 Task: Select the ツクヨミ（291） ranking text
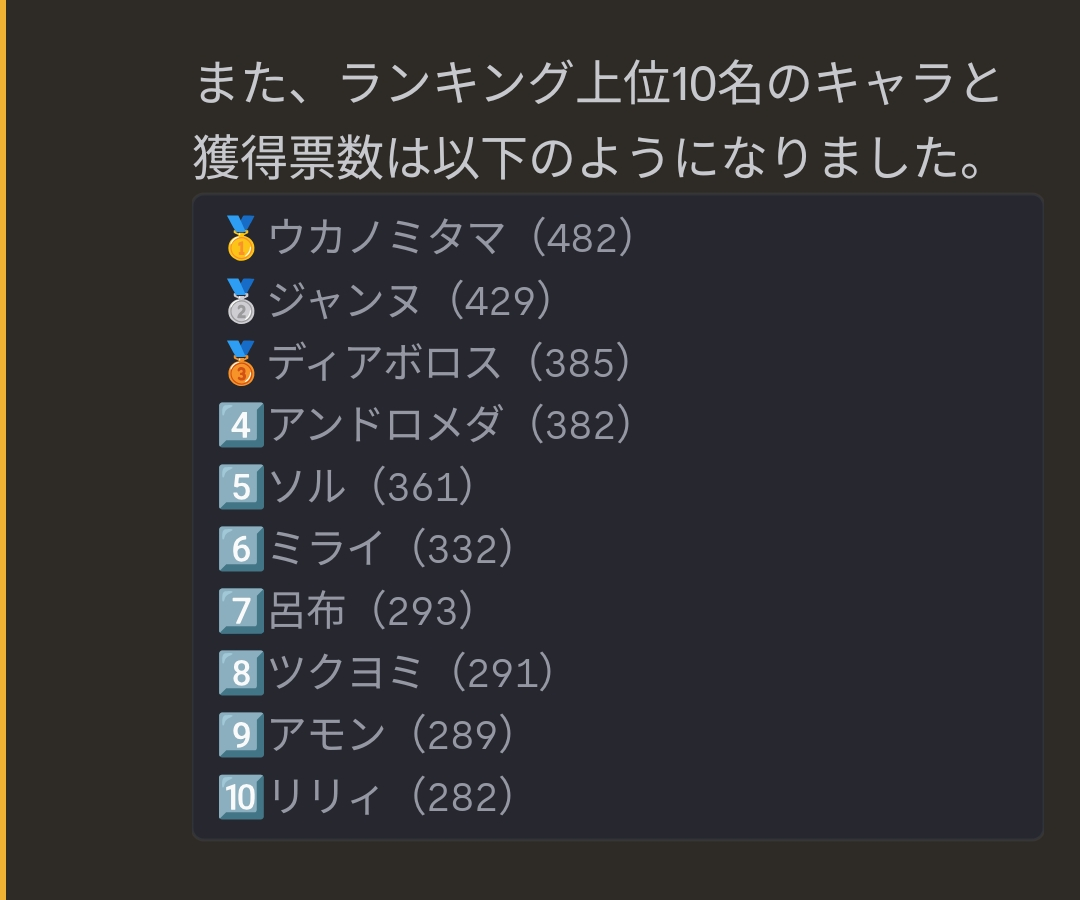click(411, 673)
